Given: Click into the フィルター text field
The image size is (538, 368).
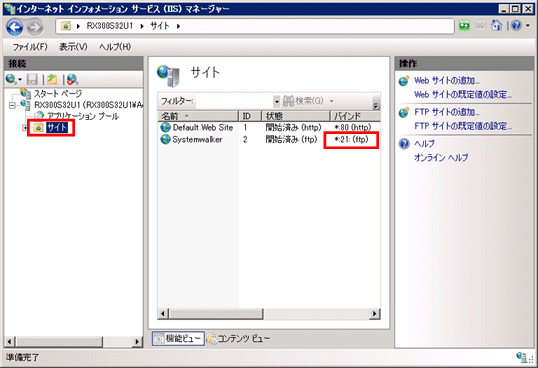Looking at the screenshot, I should pyautogui.click(x=235, y=101).
